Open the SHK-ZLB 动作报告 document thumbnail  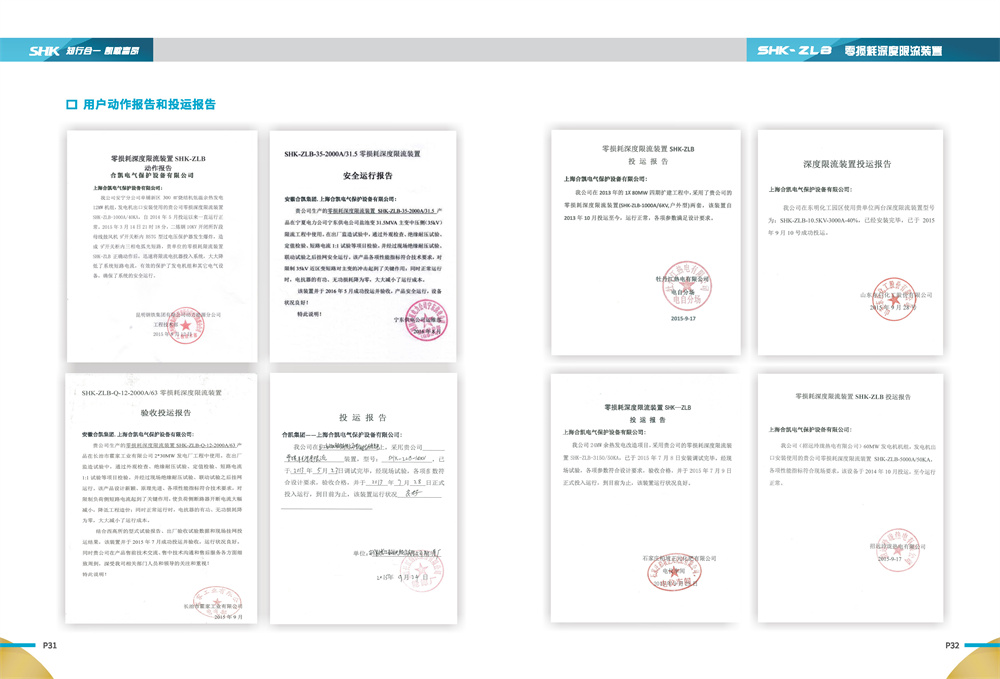(162, 246)
